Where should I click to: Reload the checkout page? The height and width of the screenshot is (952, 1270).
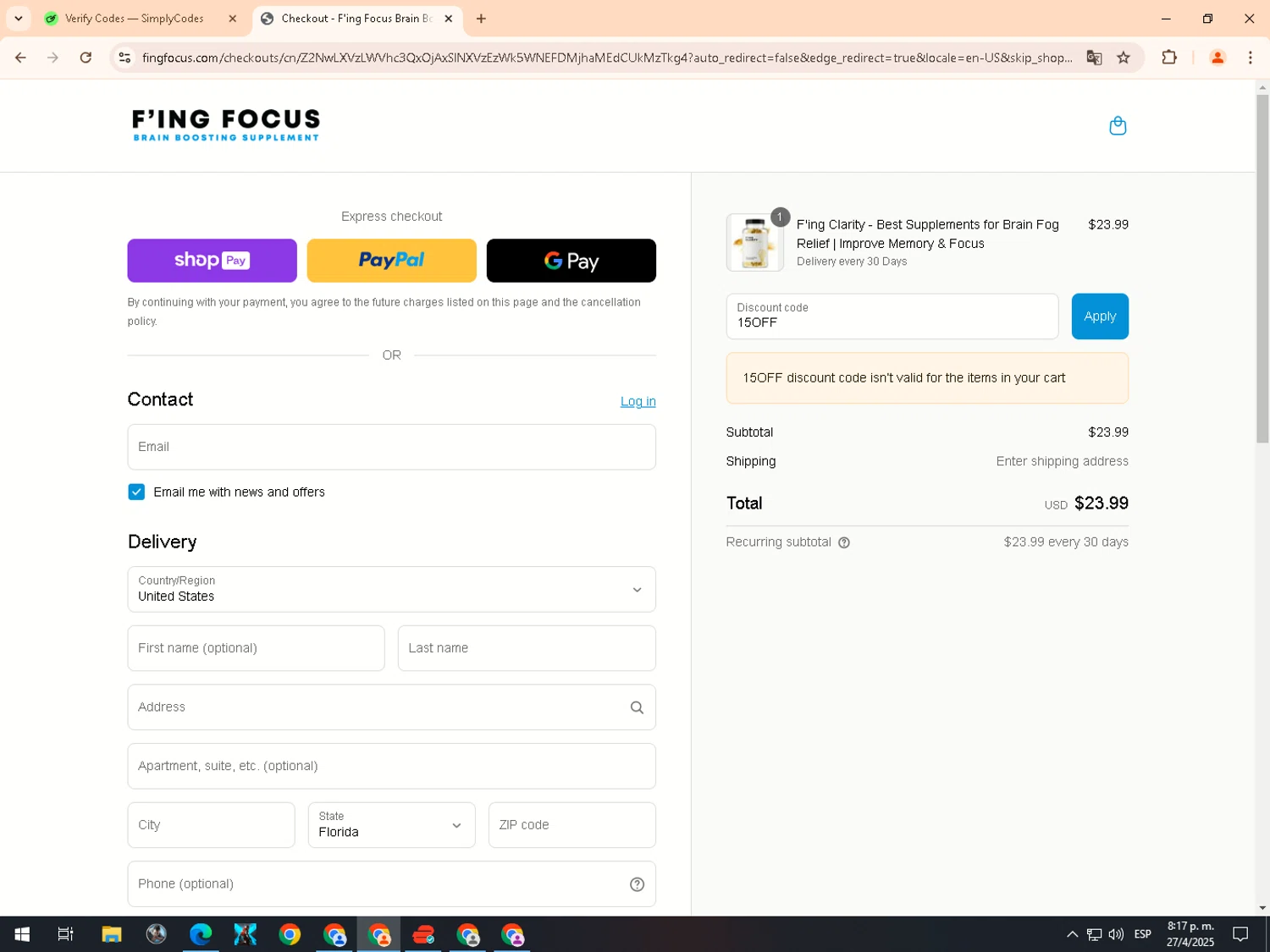point(86,58)
